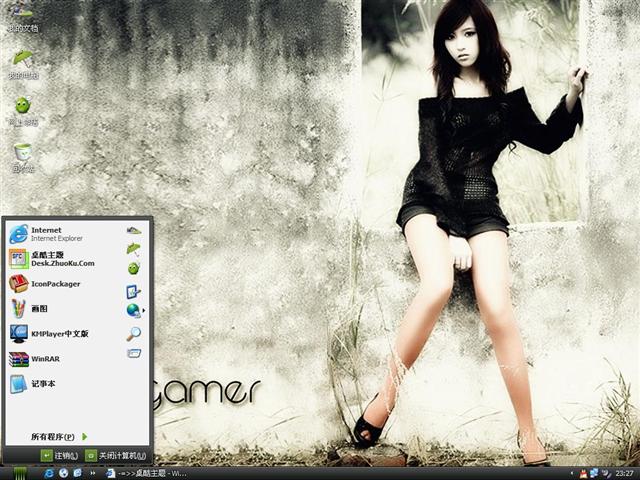Image resolution: width=640 pixels, height=480 pixels.
Task: Open the shoe icon in Start menu's right column
Action: click(133, 230)
